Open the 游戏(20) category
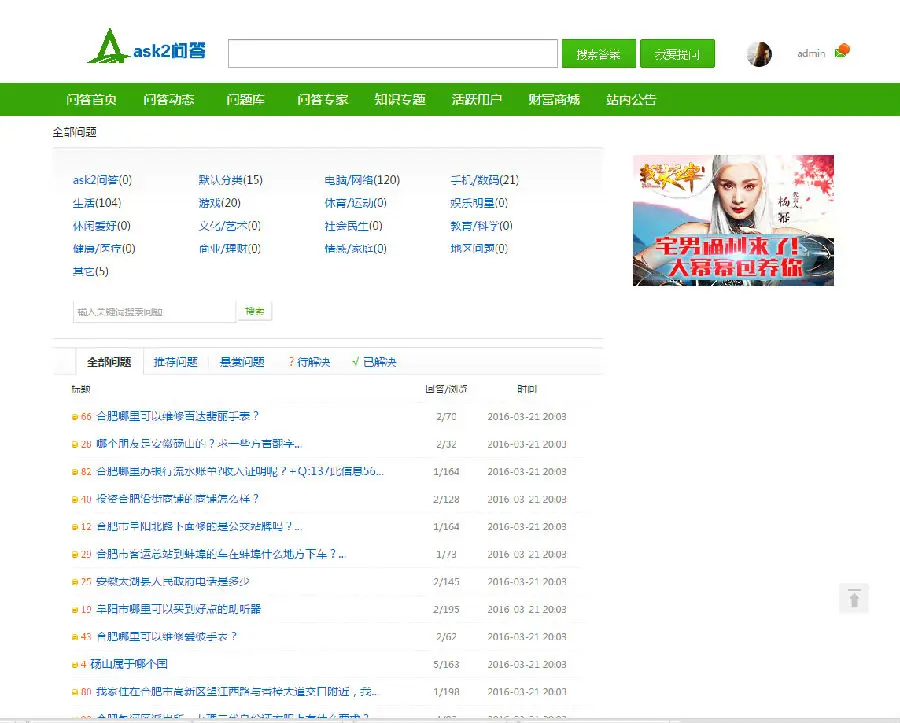Image resolution: width=900 pixels, height=723 pixels. pos(219,203)
